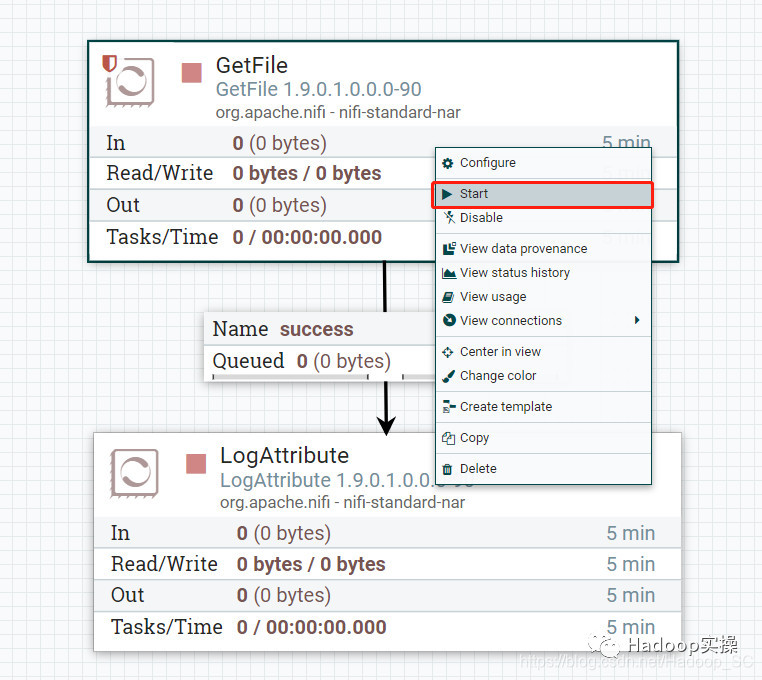Click the View connections compass icon

pyautogui.click(x=450, y=320)
